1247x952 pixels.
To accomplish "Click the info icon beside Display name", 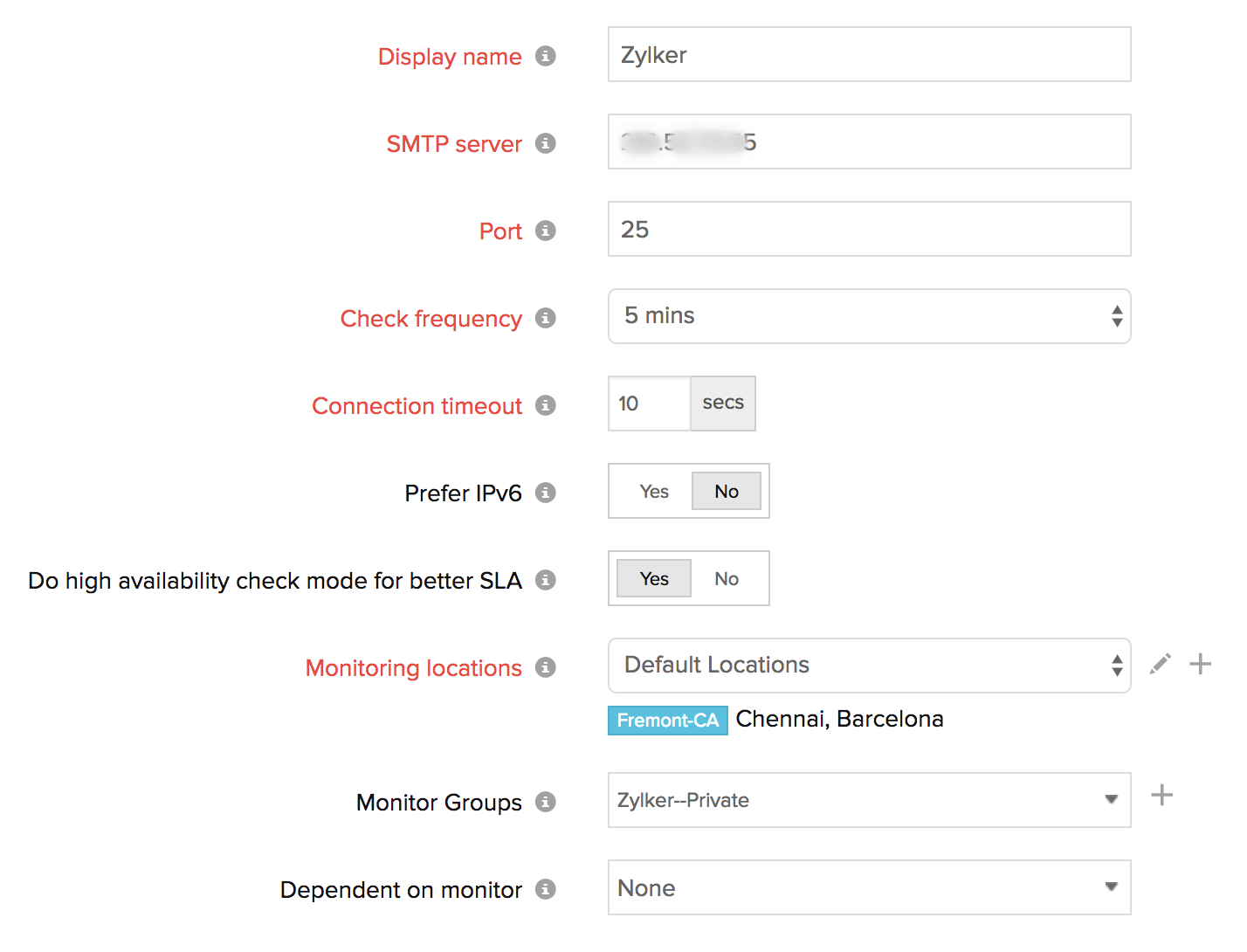I will point(546,56).
